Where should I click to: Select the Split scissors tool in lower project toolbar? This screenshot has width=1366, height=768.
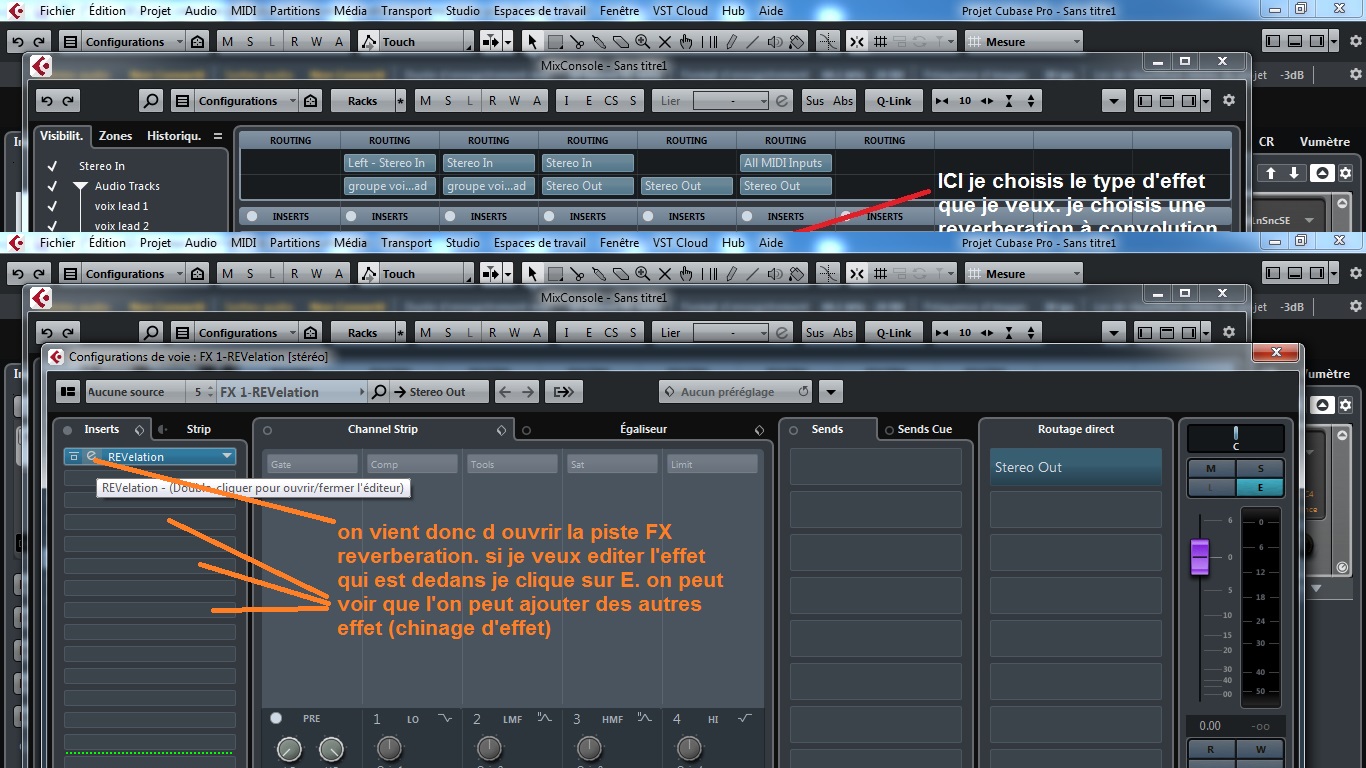tap(577, 274)
